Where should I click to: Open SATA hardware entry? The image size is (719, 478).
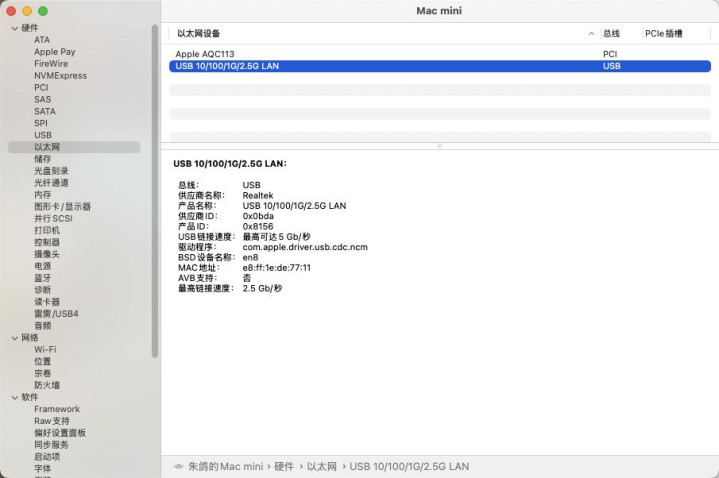44,111
